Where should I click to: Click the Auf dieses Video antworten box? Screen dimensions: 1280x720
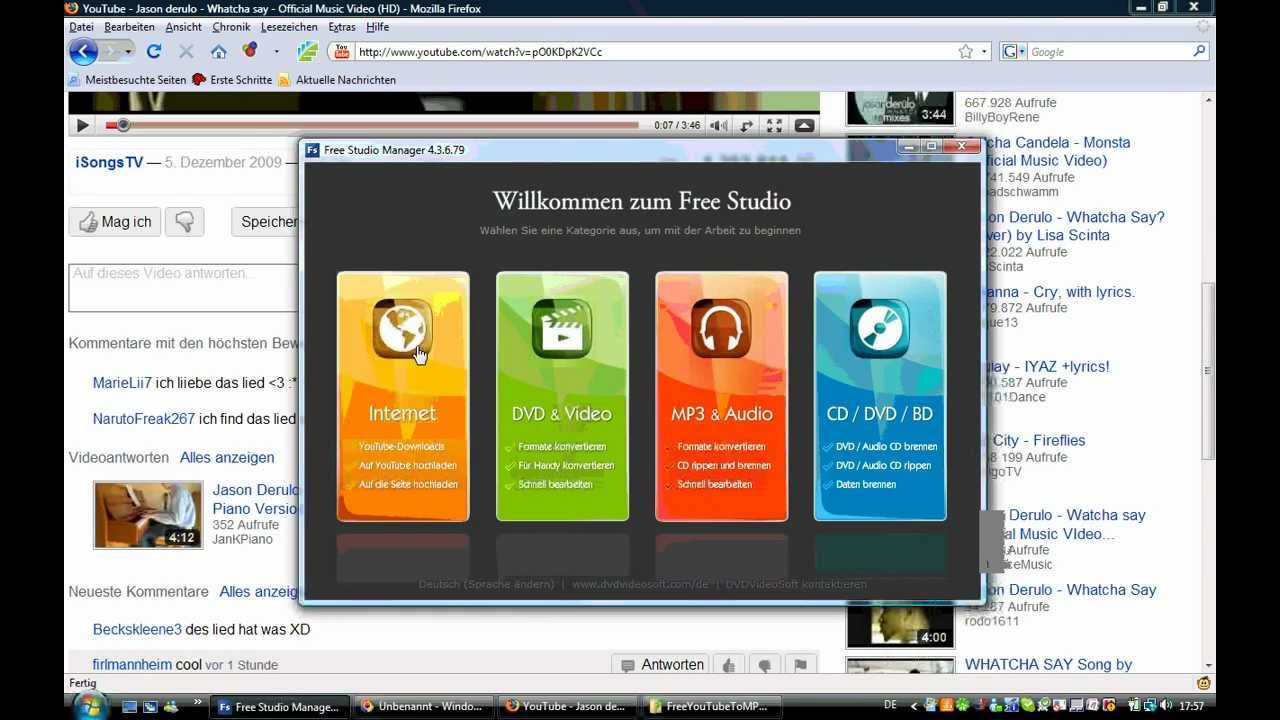tap(184, 288)
